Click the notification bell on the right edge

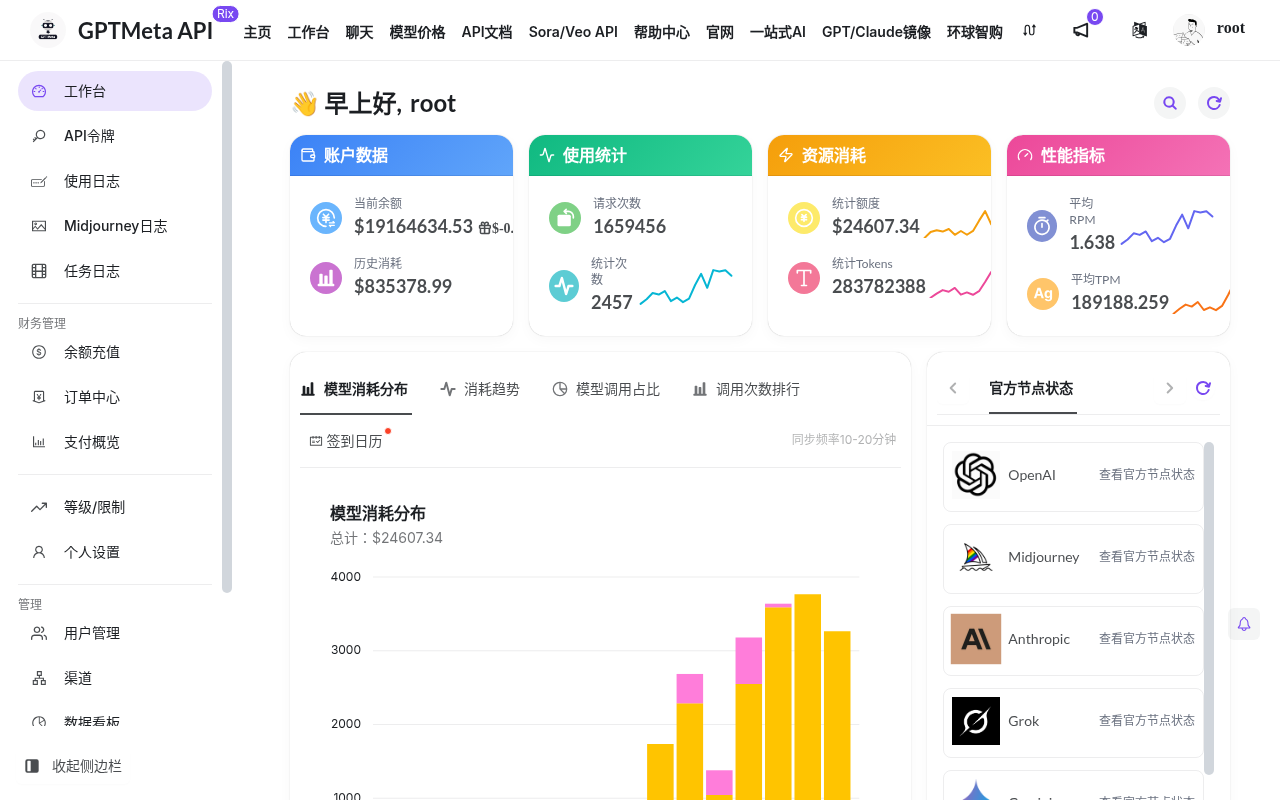click(x=1244, y=624)
